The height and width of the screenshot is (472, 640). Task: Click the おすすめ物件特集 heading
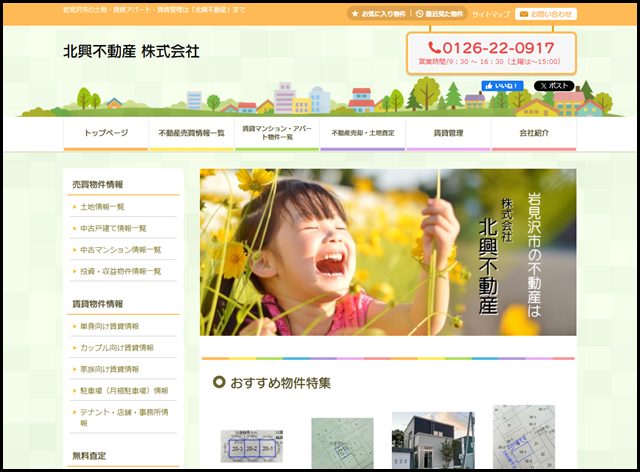point(280,383)
